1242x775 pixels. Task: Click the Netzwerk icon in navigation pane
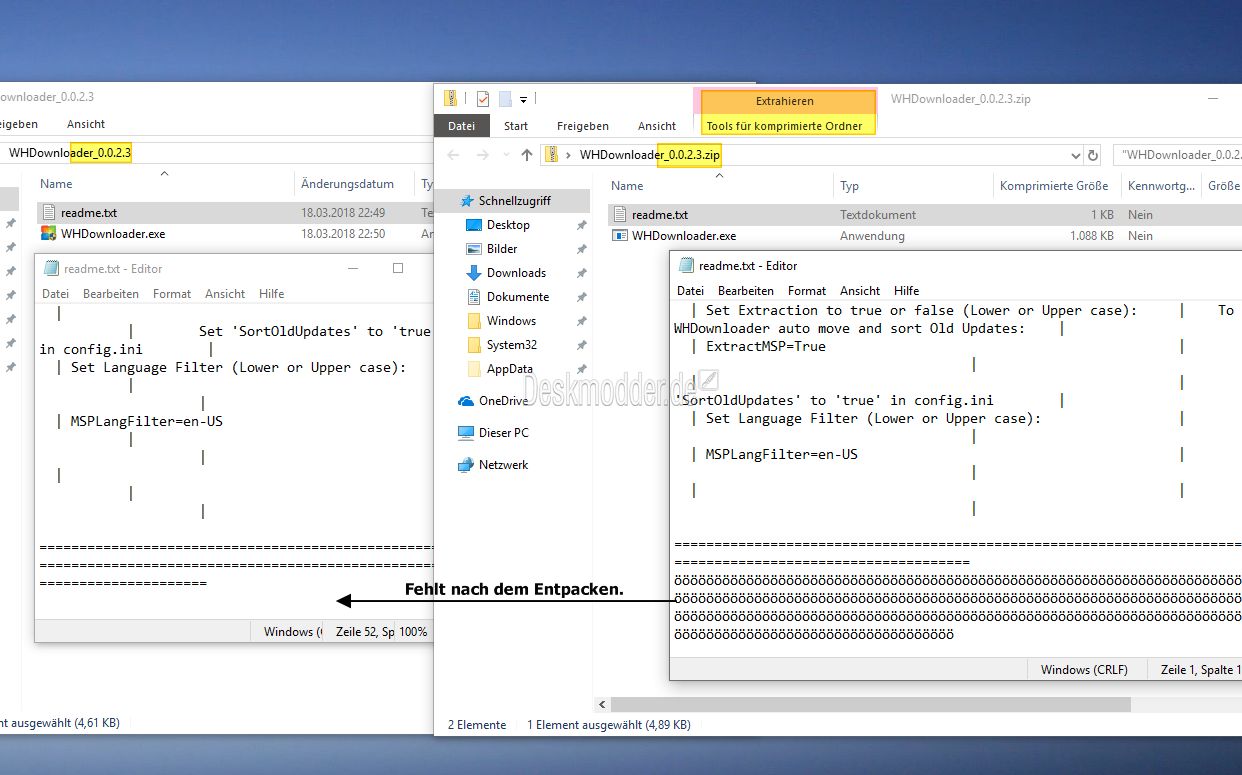pos(466,465)
